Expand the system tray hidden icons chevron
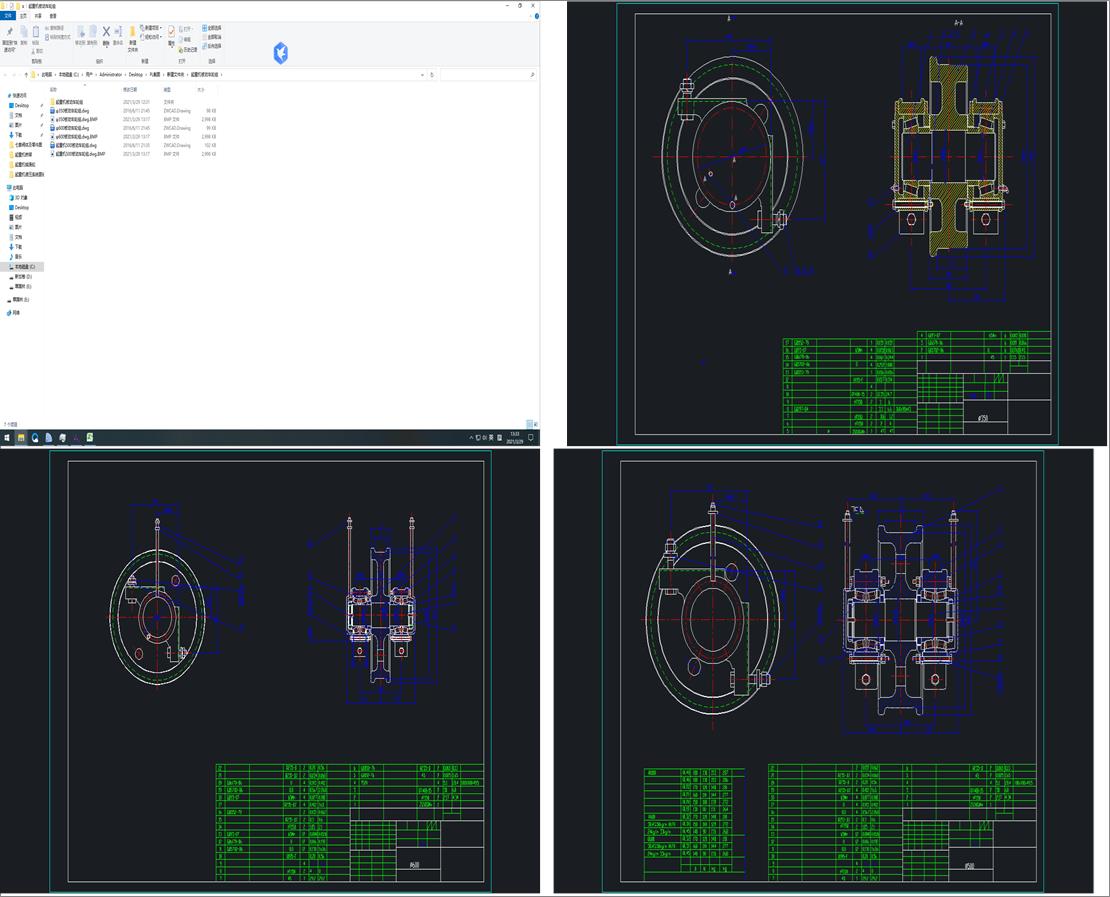Viewport: 1110px width, 897px height. click(x=471, y=438)
